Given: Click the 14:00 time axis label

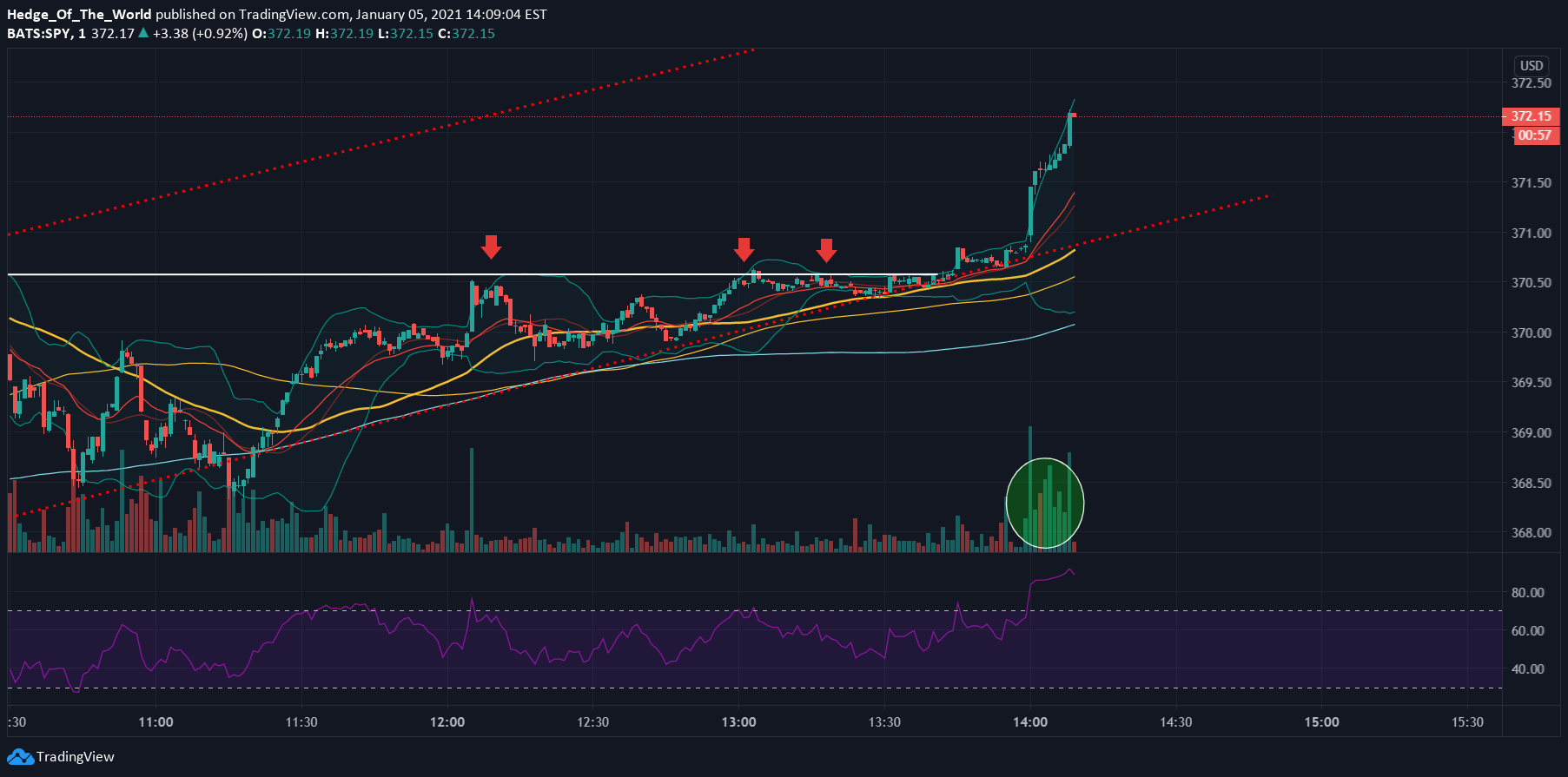Looking at the screenshot, I should pos(1030,722).
